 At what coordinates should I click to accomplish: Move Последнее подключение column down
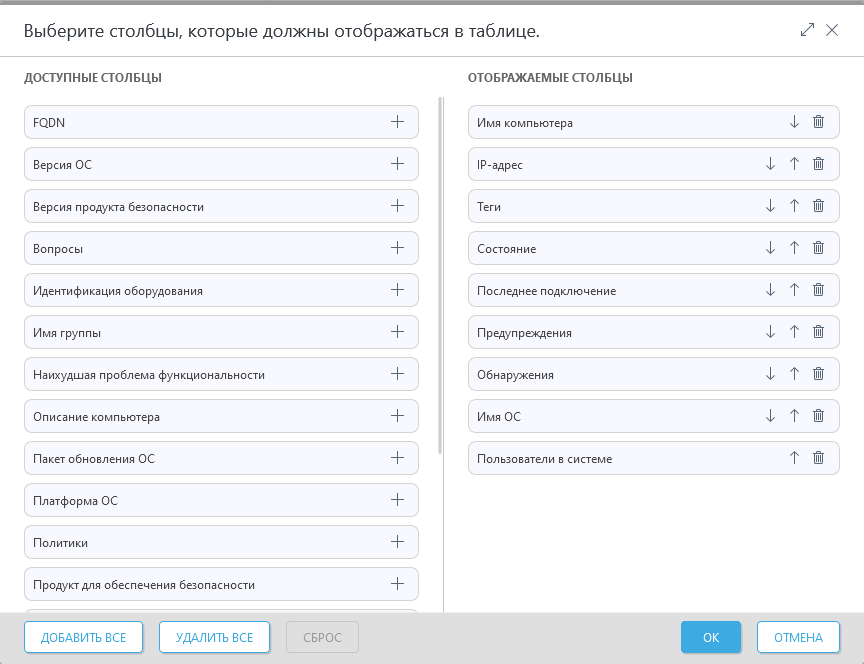point(770,290)
